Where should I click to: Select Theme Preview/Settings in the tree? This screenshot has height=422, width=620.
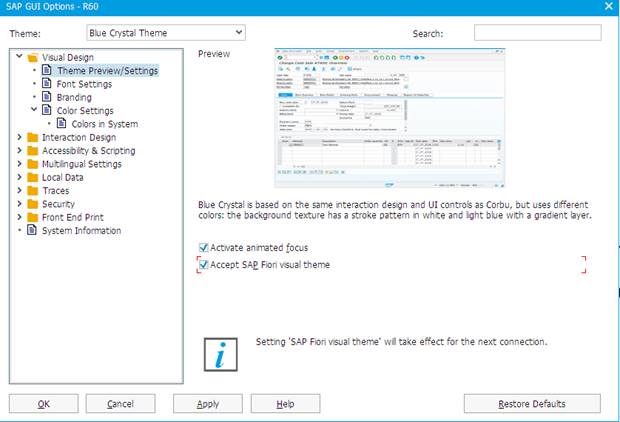pos(108,71)
